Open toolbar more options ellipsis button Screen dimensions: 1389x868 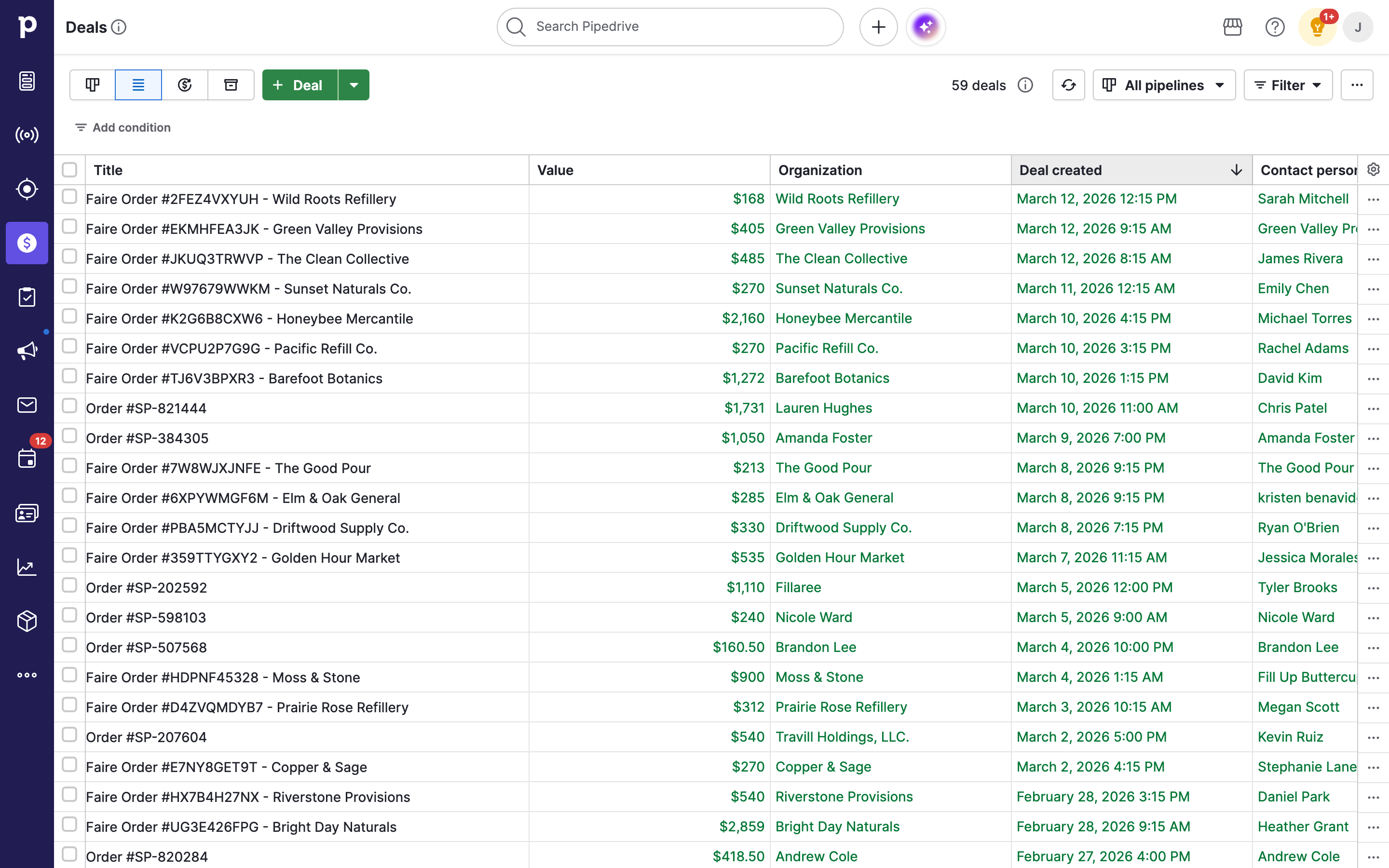1357,85
